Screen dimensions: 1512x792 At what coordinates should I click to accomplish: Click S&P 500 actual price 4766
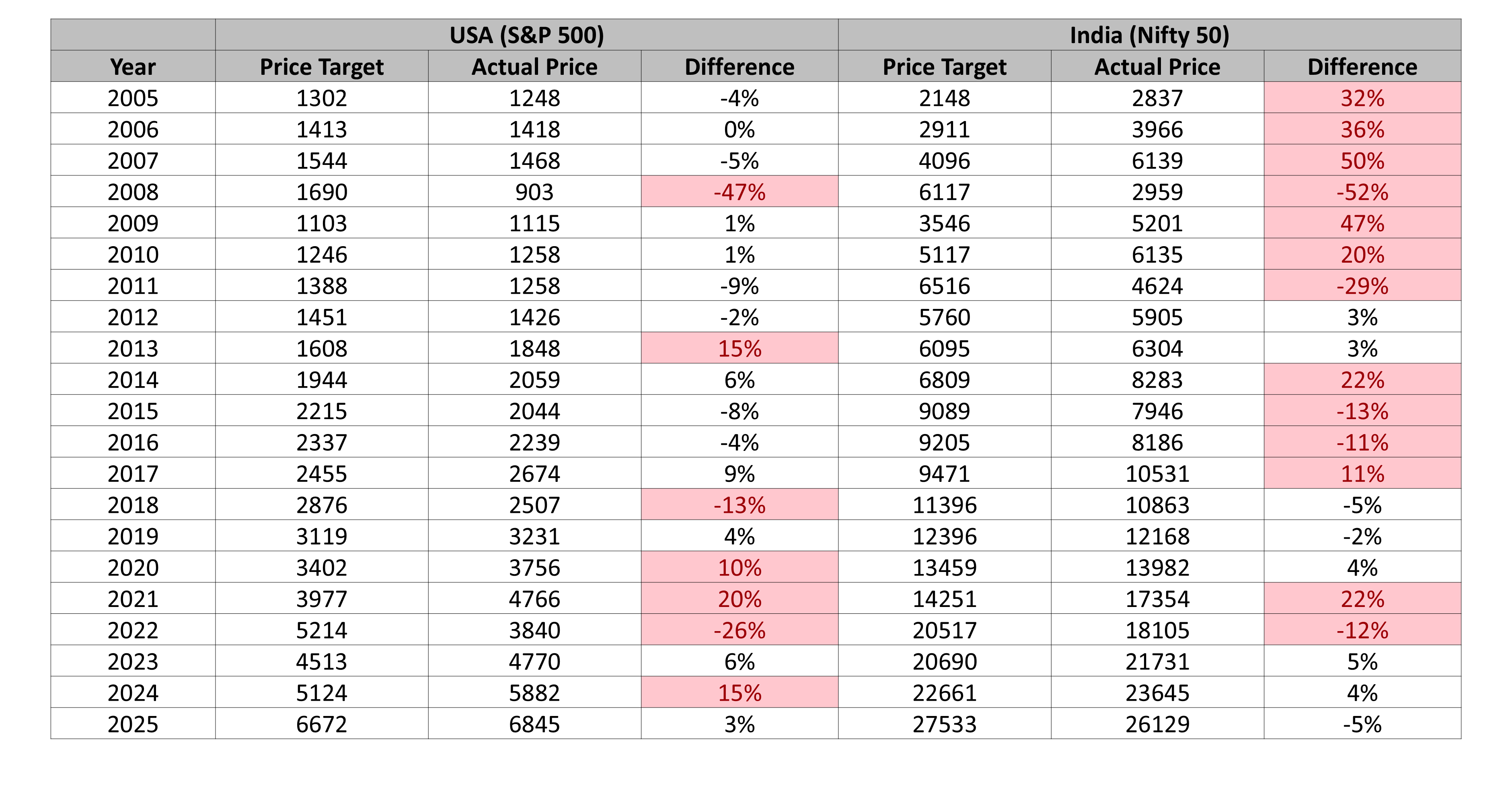coord(534,599)
